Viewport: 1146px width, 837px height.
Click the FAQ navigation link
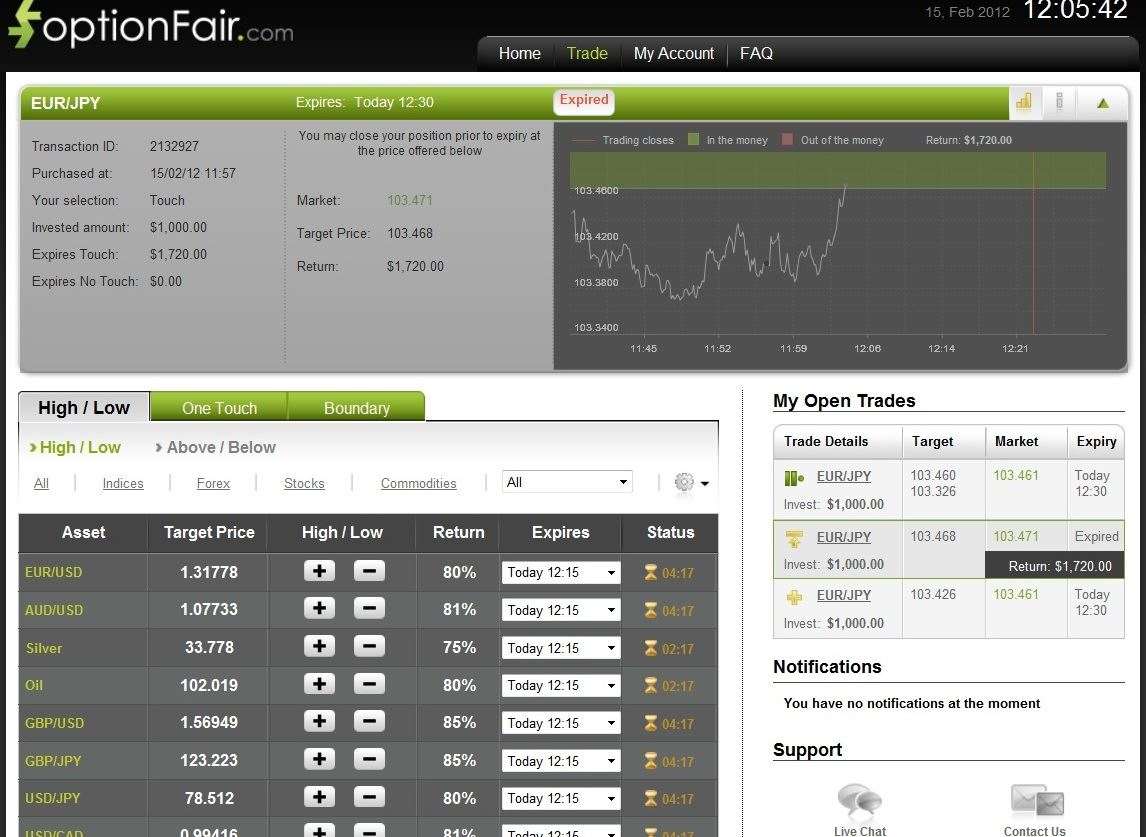(x=756, y=54)
